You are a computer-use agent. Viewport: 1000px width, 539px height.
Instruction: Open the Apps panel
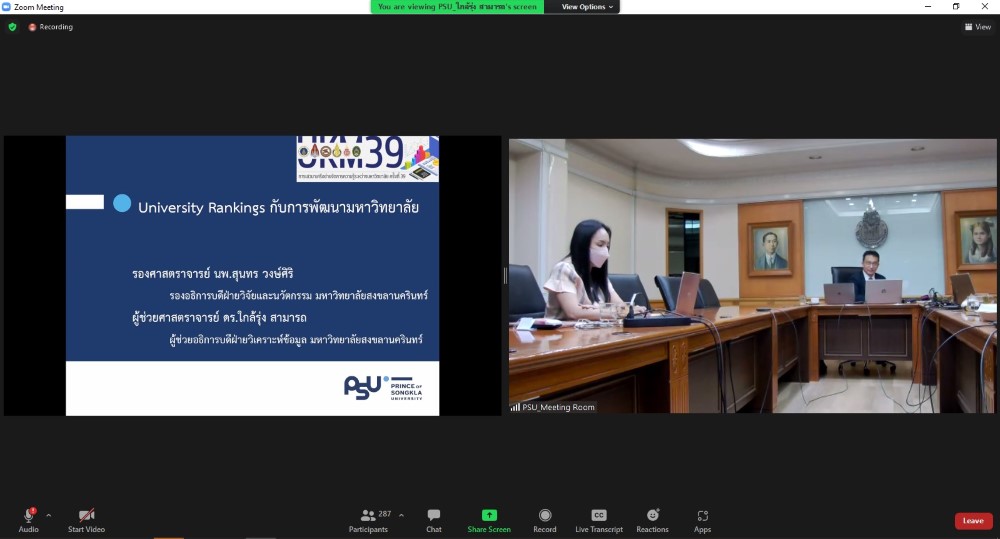(x=702, y=520)
